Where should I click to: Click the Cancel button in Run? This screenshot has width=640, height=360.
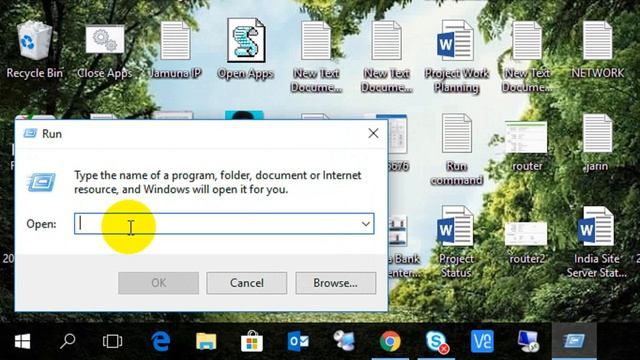247,283
